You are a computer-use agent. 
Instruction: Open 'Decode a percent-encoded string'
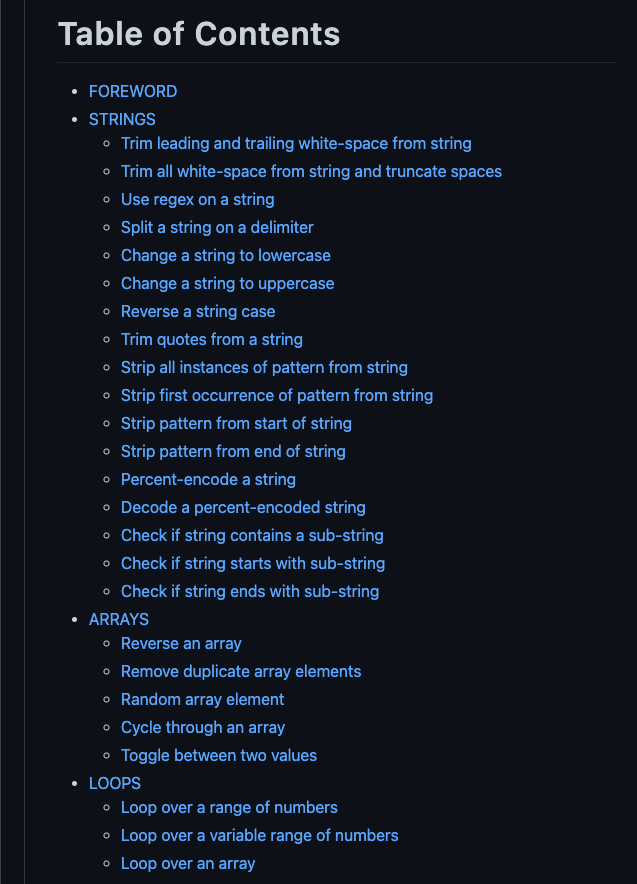(243, 507)
